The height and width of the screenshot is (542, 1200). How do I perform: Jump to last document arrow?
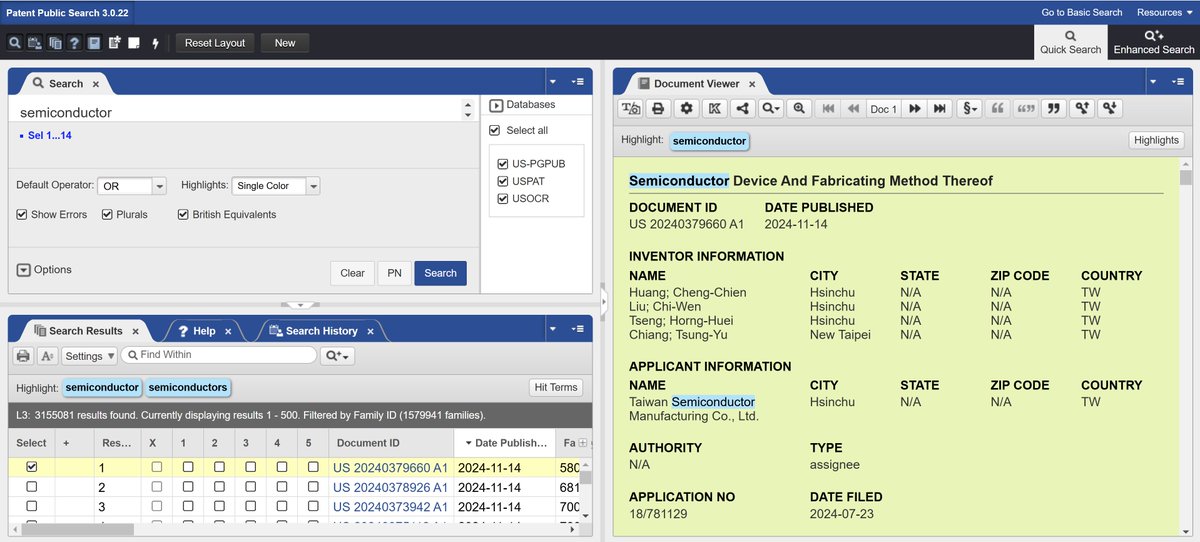(939, 108)
